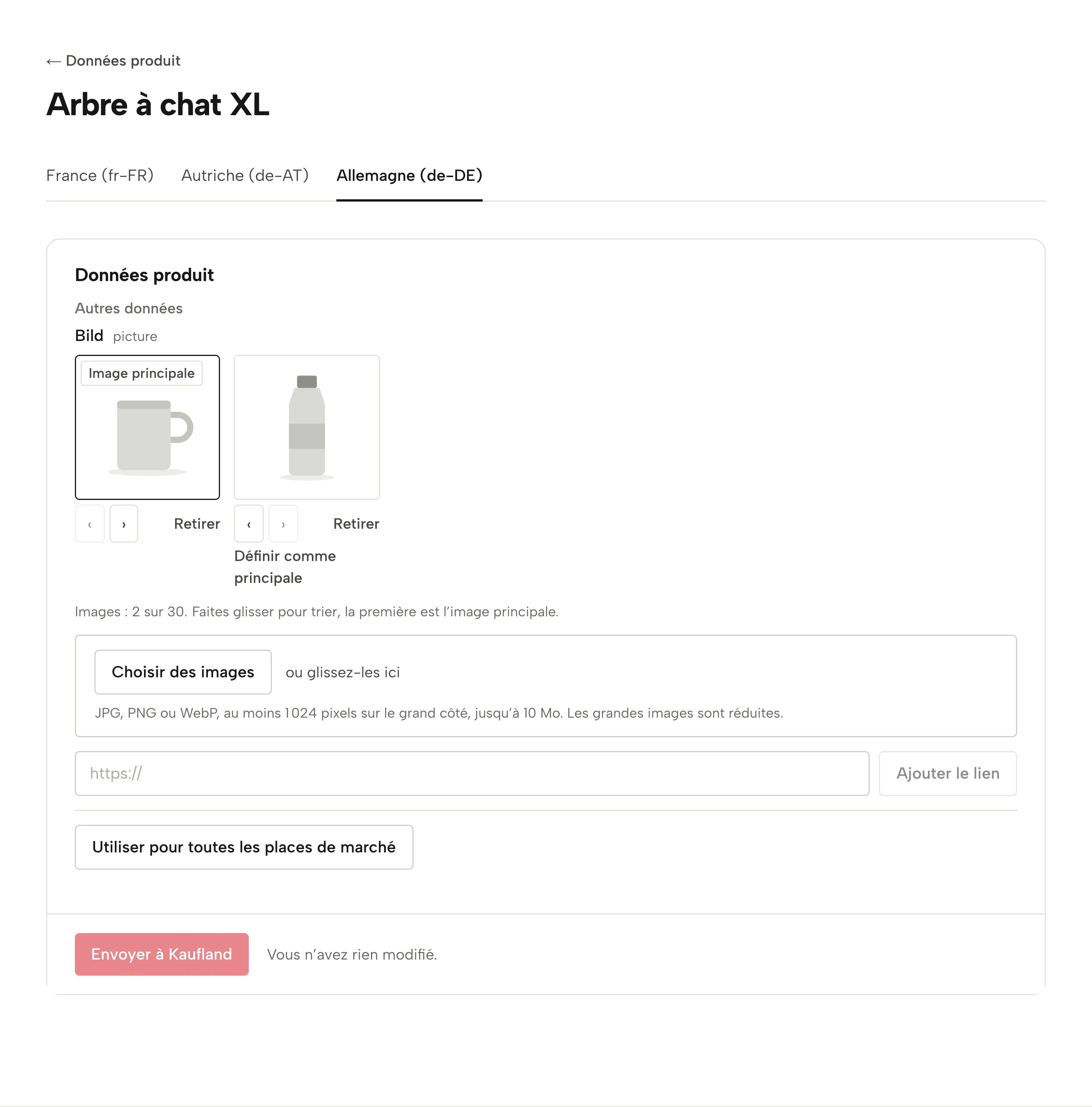
Task: Click the image drop zone area
Action: point(545,686)
